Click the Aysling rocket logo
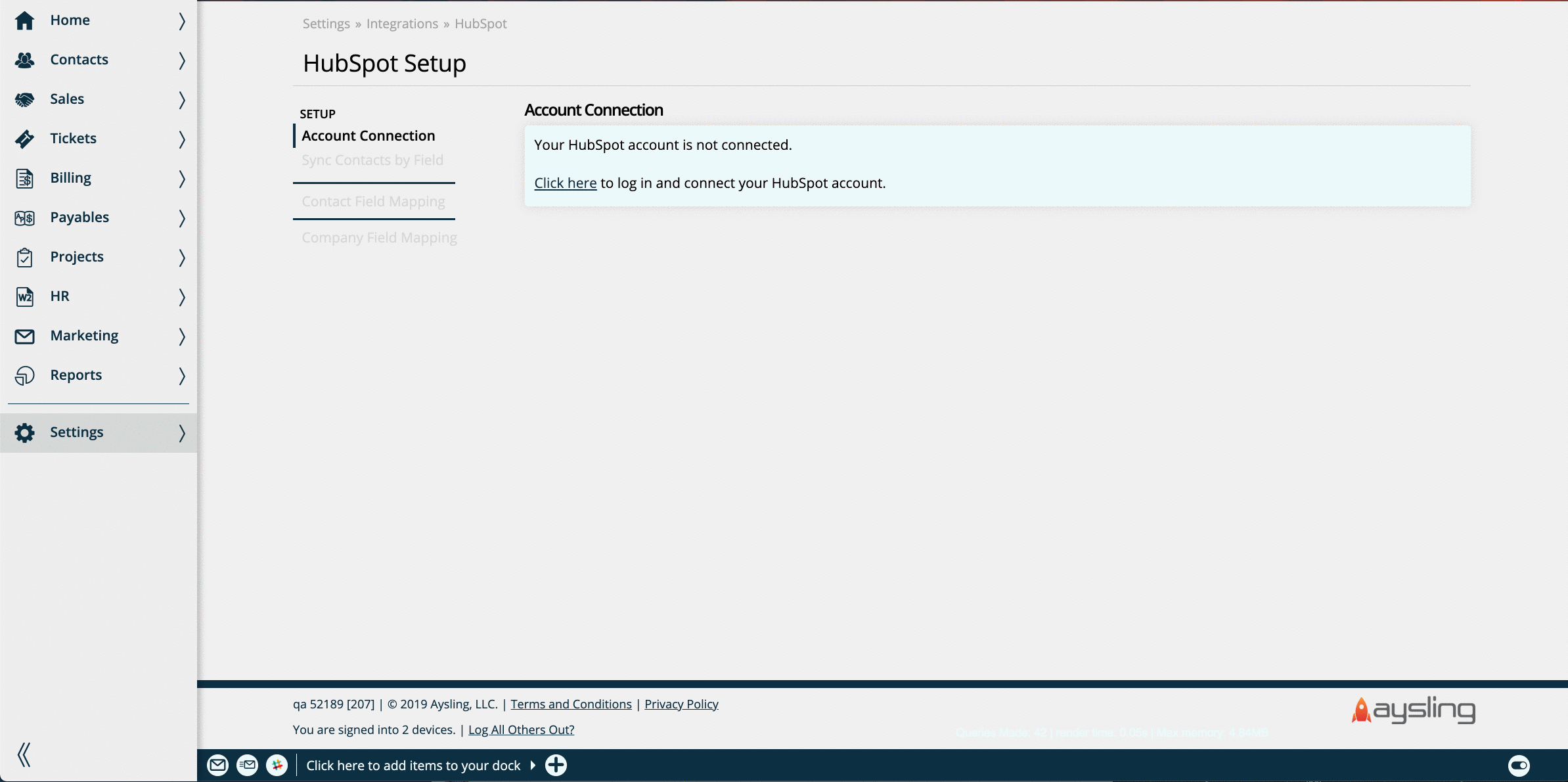The width and height of the screenshot is (1568, 782). 1413,710
